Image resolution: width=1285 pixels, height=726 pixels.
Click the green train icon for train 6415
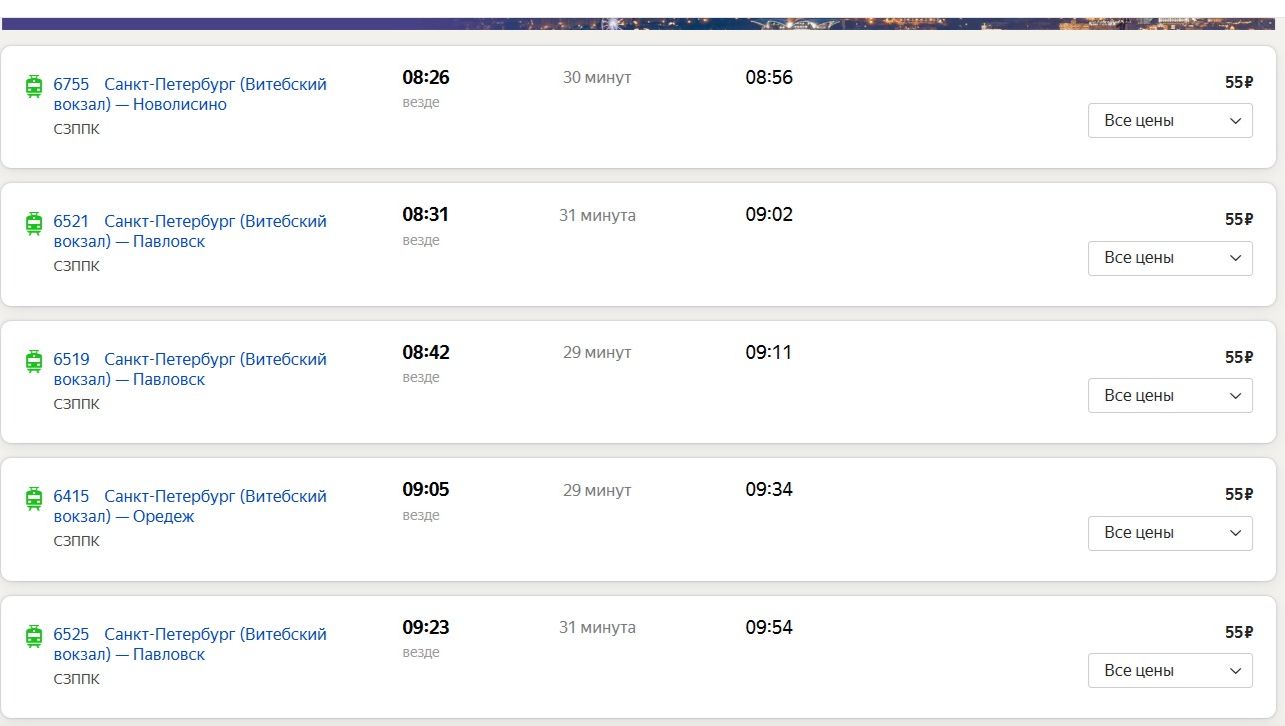point(34,498)
